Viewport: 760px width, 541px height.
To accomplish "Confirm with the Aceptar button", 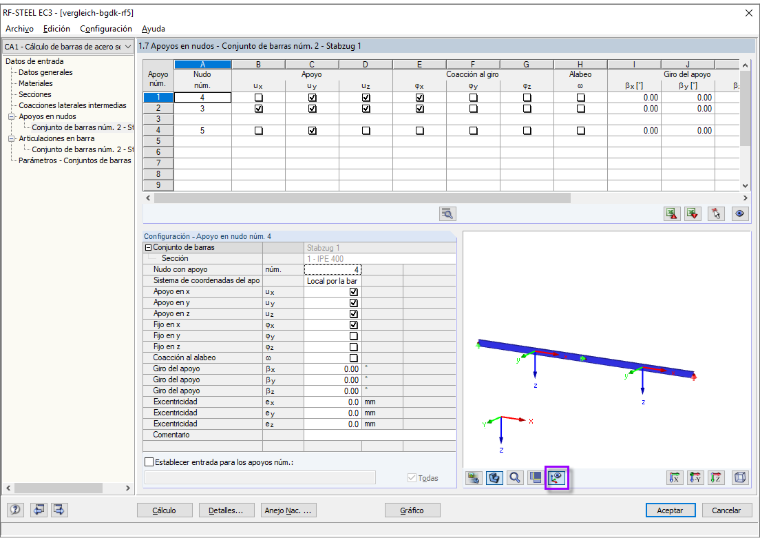I will click(670, 510).
